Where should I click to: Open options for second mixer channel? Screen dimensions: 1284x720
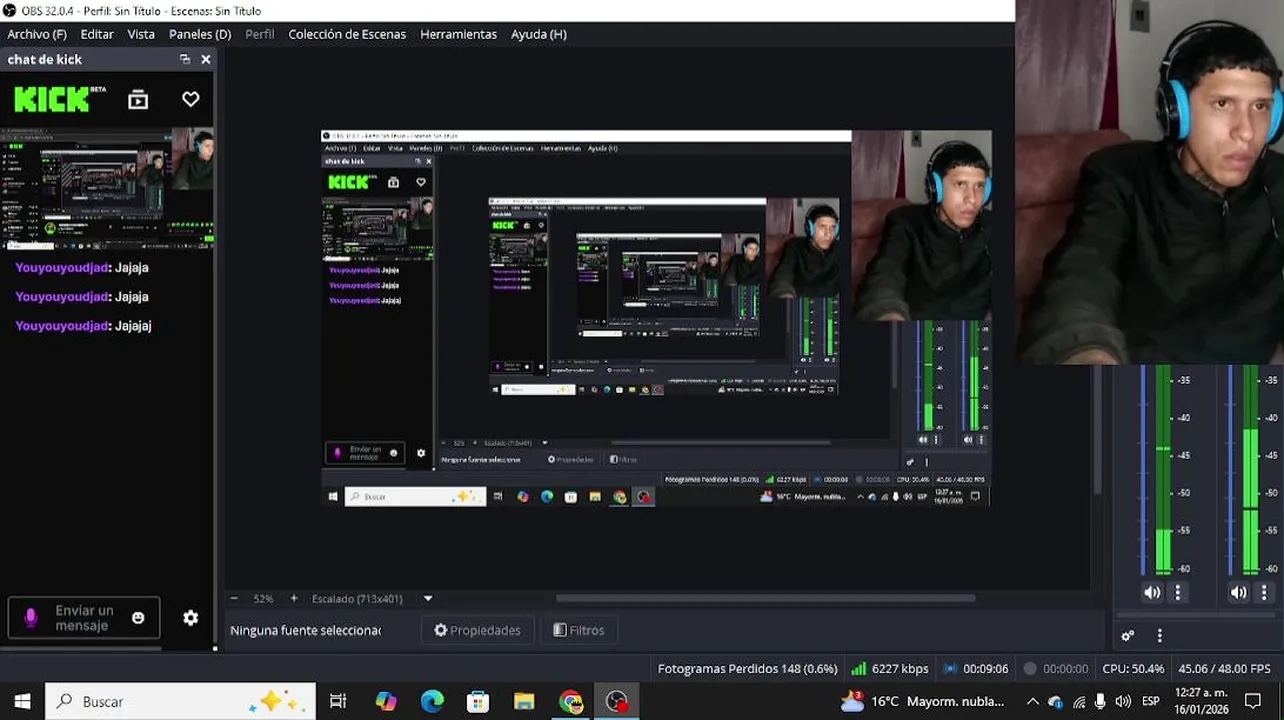pos(1264,592)
